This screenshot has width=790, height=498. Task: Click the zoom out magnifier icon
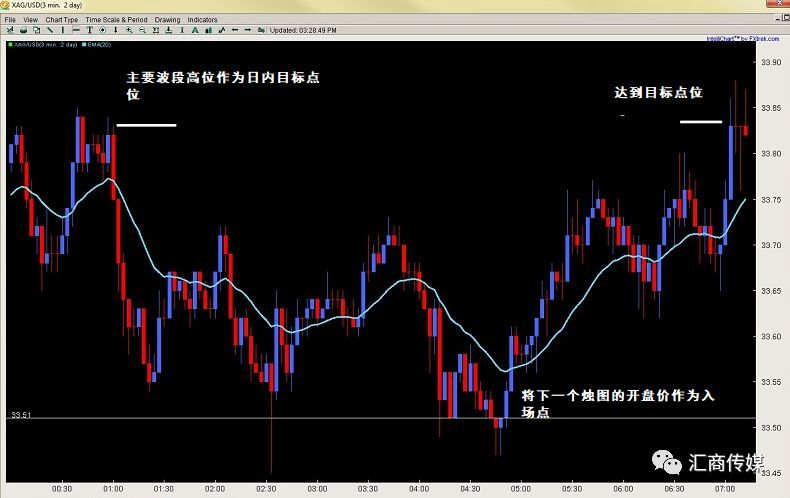point(142,30)
